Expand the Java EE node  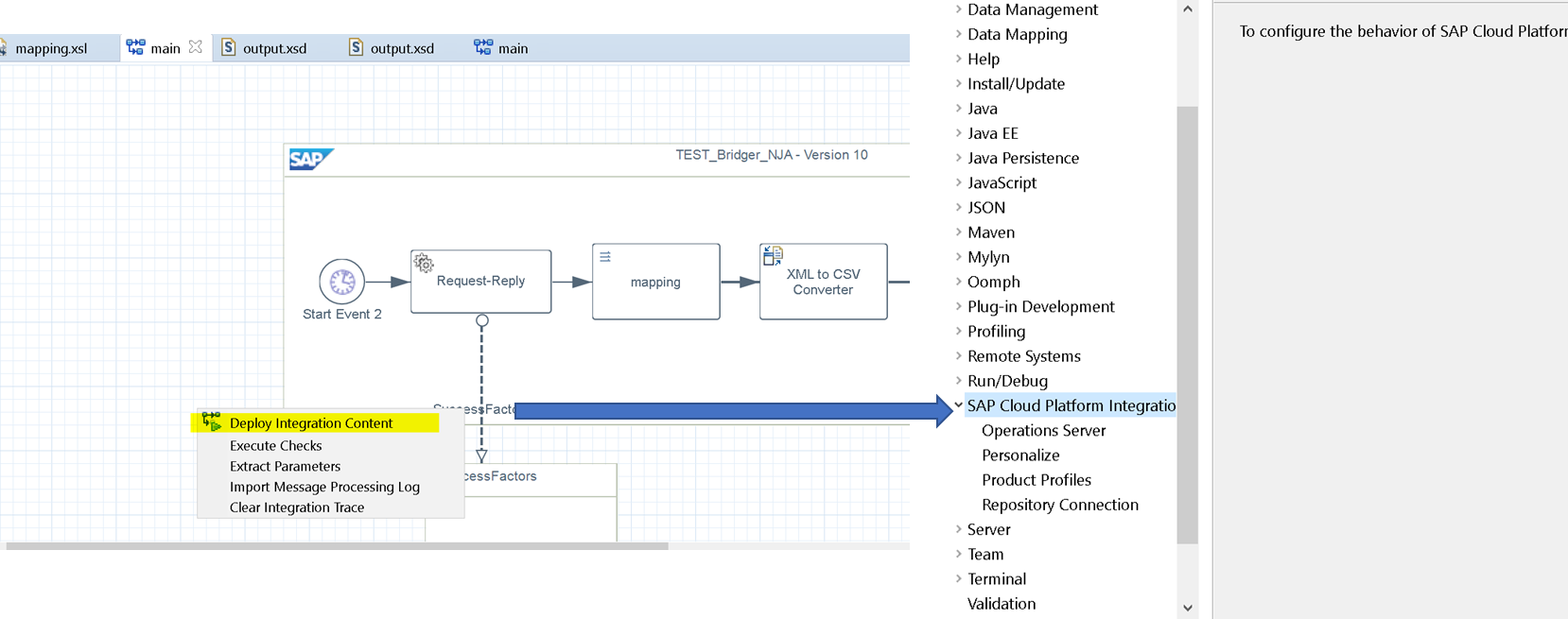[x=958, y=133]
